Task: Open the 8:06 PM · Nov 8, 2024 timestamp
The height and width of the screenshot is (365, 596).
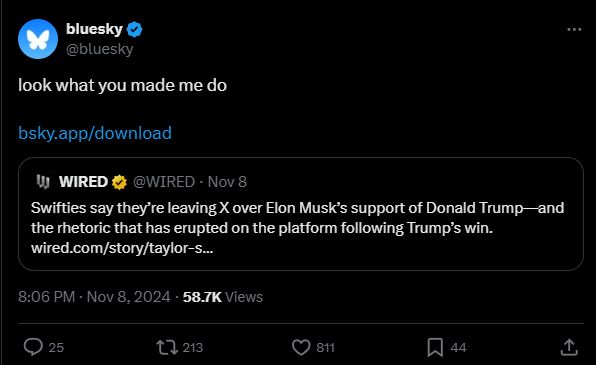Action: pyautogui.click(x=94, y=297)
